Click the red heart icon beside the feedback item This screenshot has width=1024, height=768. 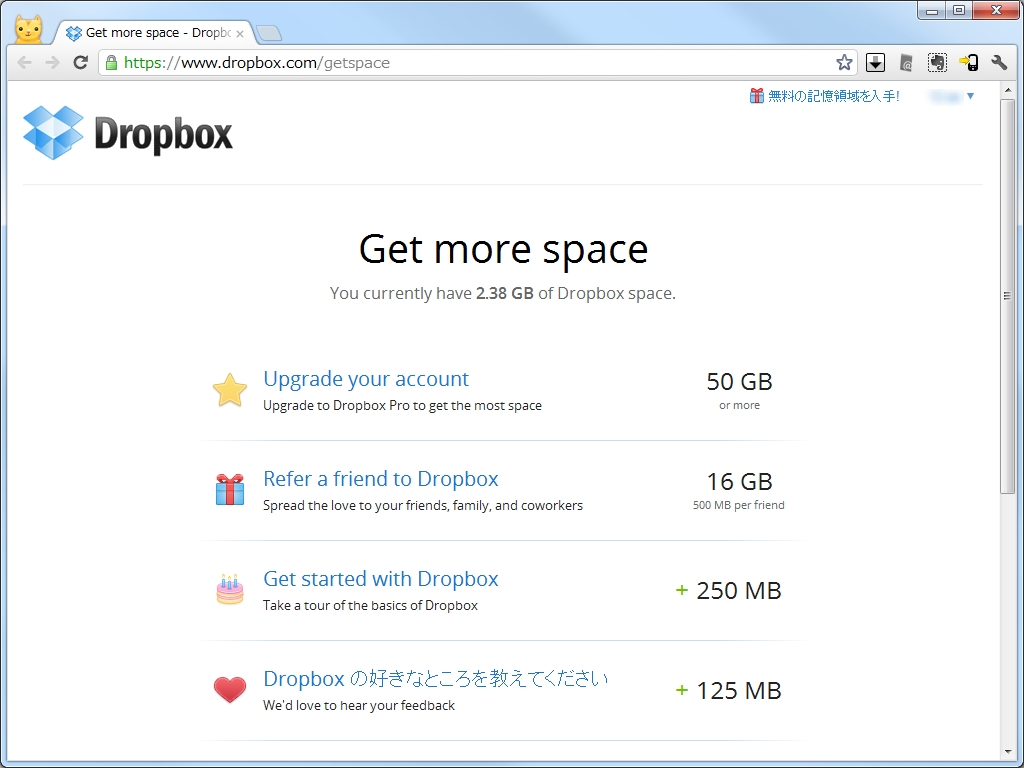(x=230, y=690)
